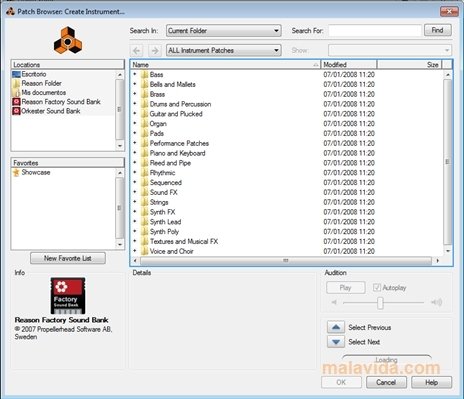Click the Performance Patches folder icon
Screen dimensions: 464x399
tap(144, 143)
